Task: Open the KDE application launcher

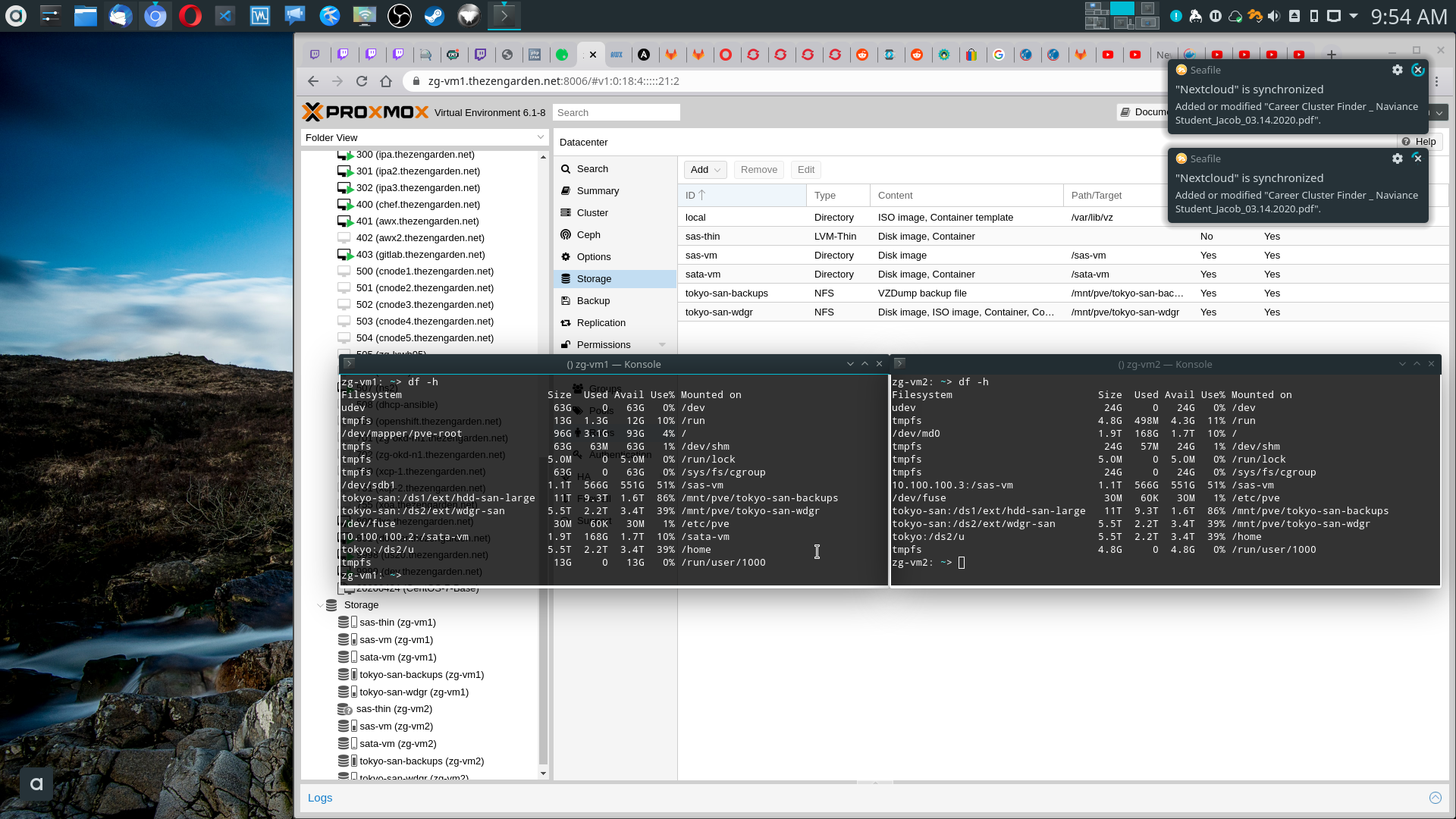Action: 16,15
